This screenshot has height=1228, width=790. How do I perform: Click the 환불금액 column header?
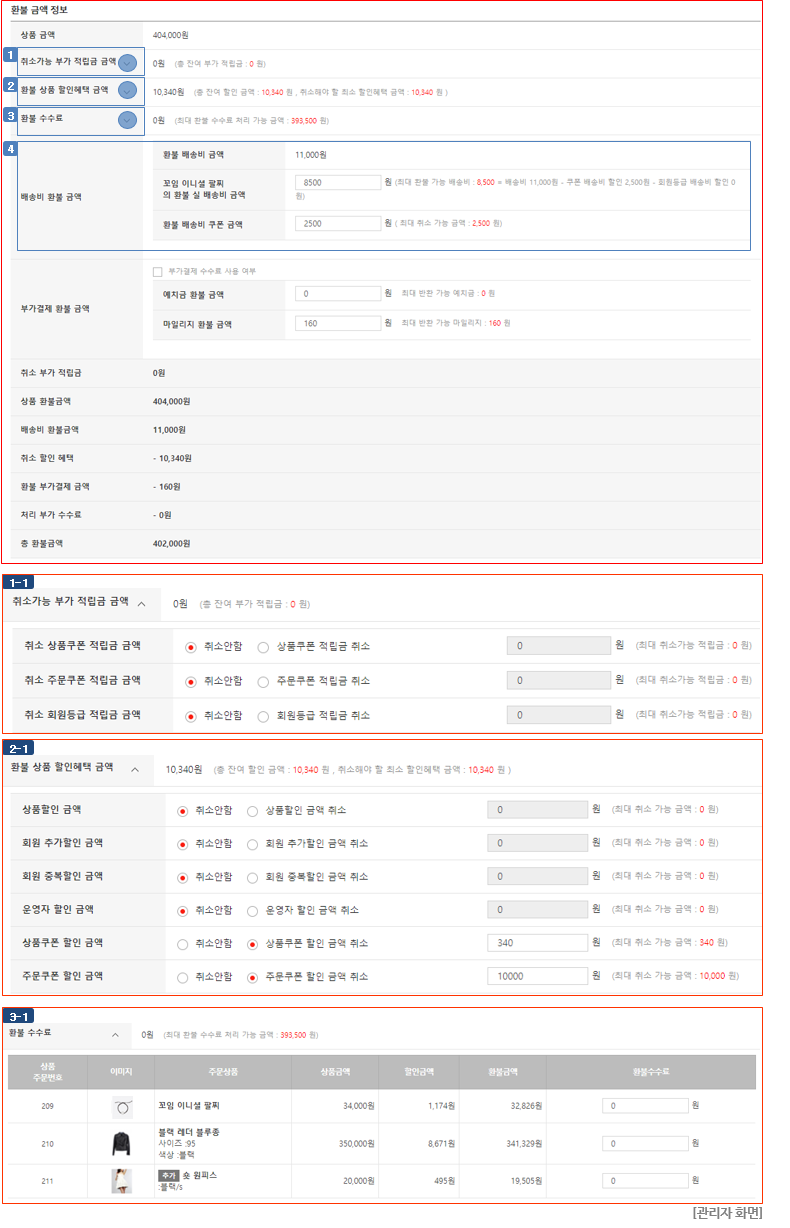pos(502,1071)
